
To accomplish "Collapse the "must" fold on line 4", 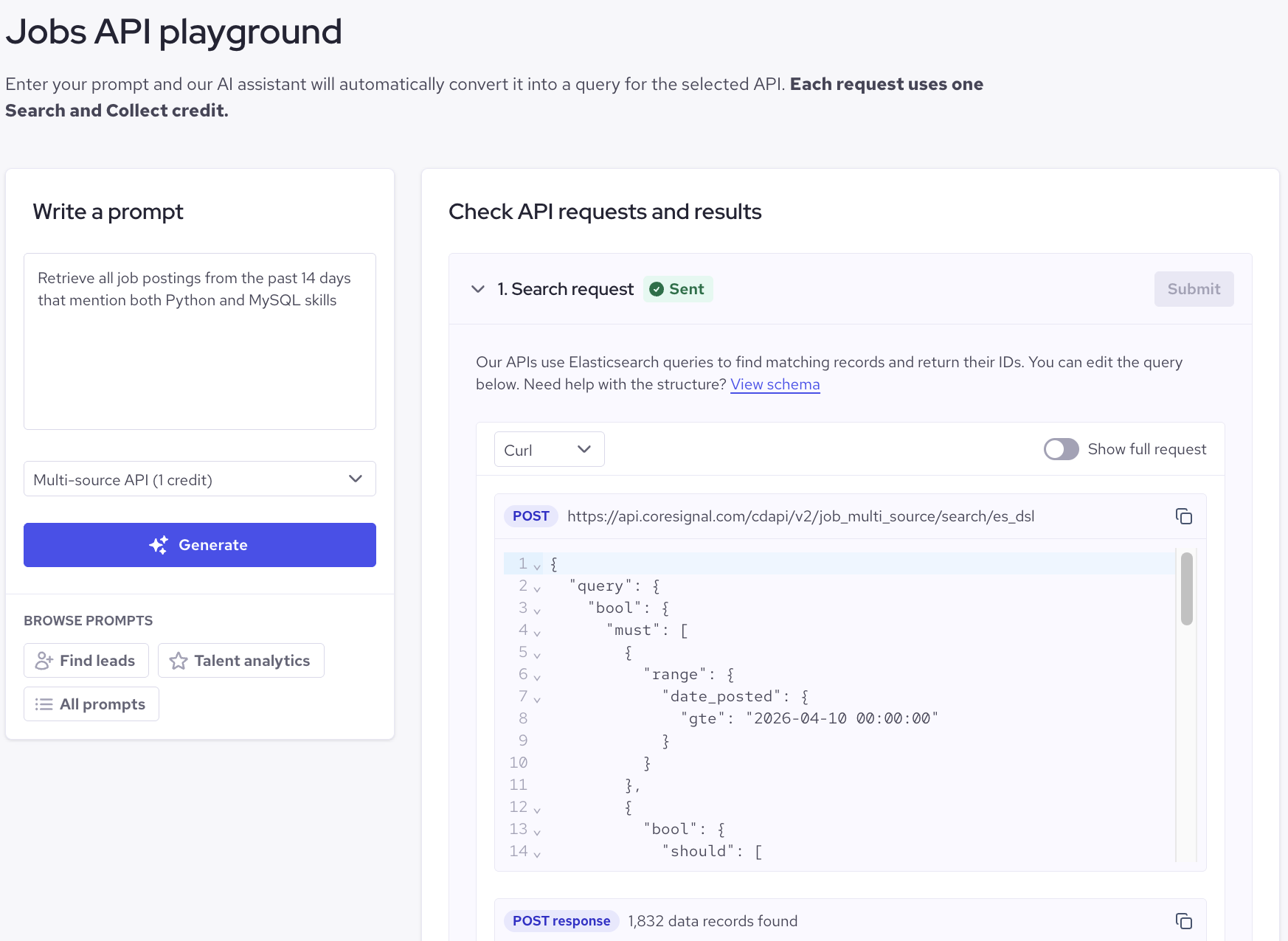I will click(537, 633).
